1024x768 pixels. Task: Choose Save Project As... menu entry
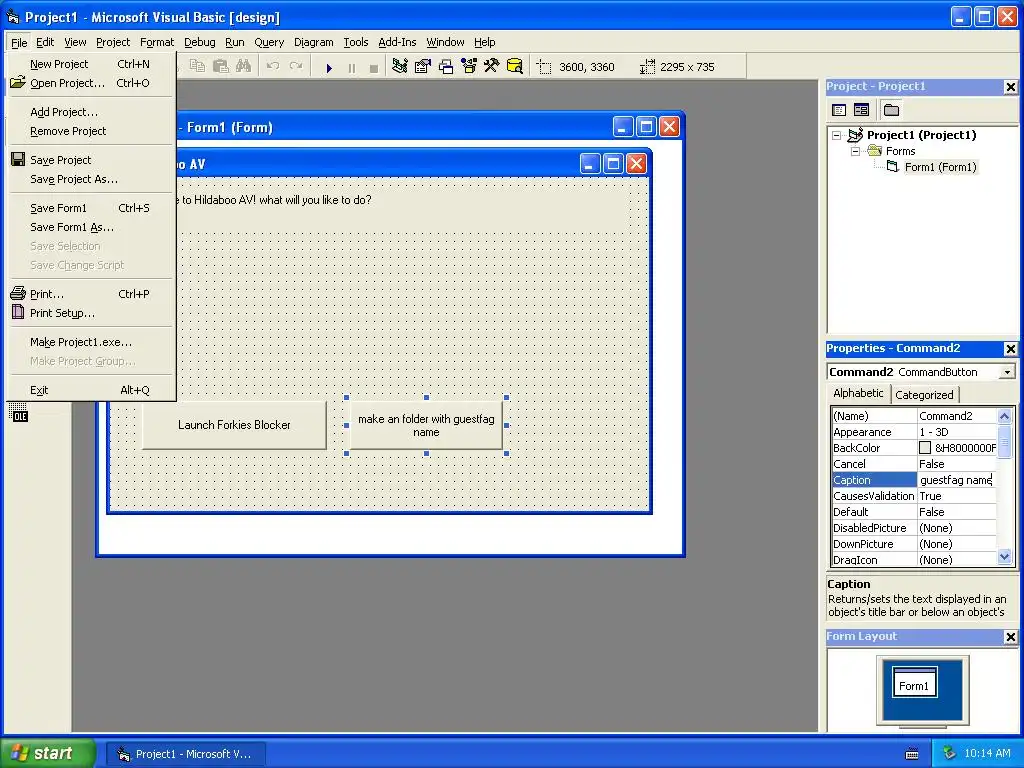(x=90, y=179)
